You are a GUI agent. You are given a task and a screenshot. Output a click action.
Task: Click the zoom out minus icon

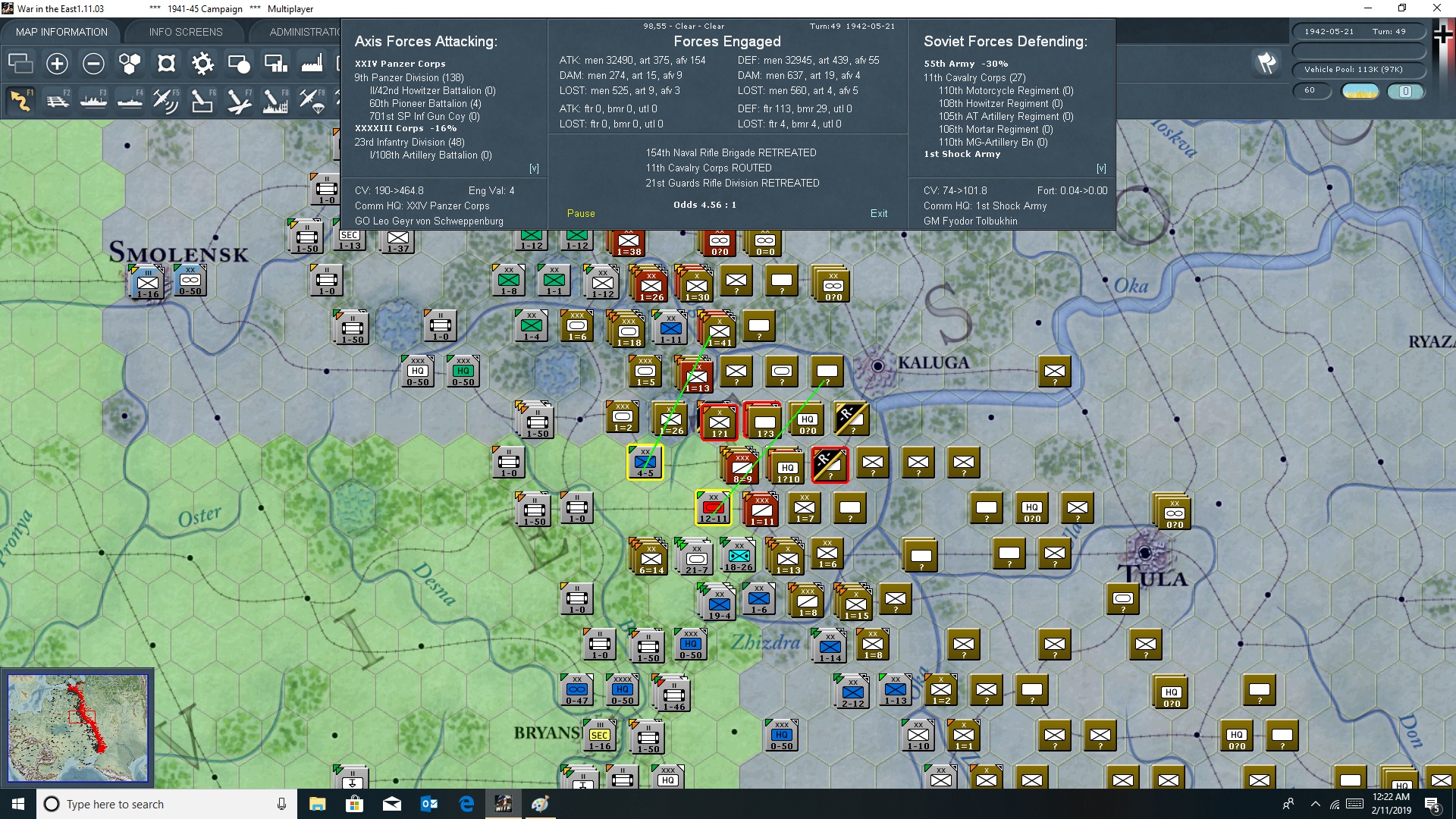93,64
